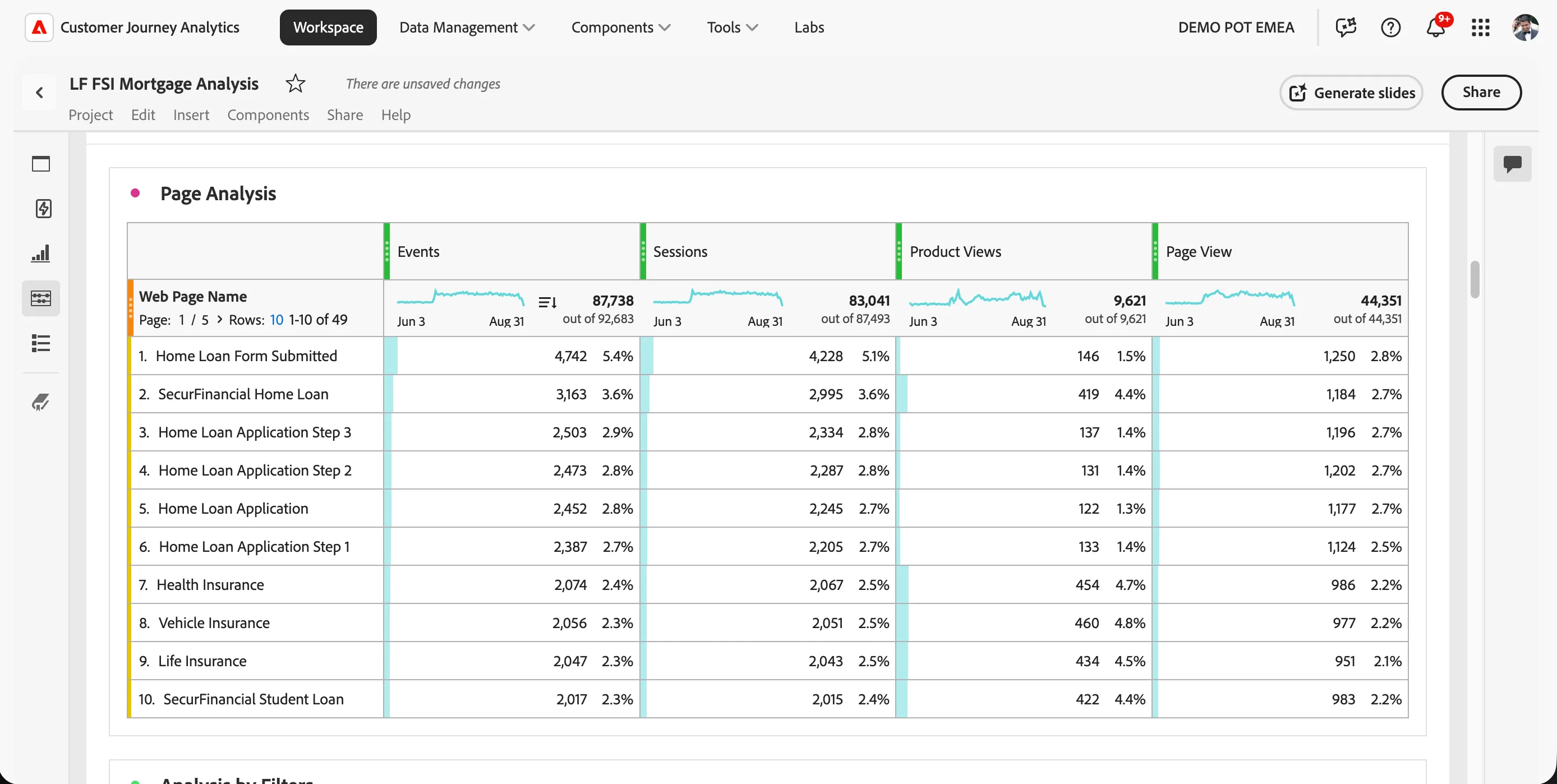Click the vertical scrollbar thumb
This screenshot has width=1557, height=784.
tap(1475, 279)
